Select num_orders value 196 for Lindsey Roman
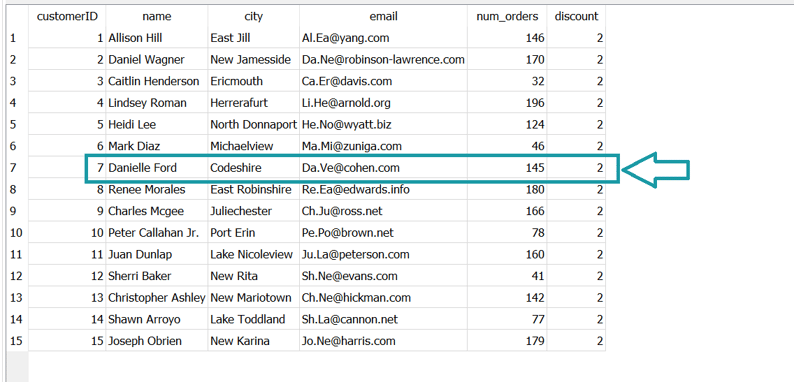 pyautogui.click(x=507, y=103)
